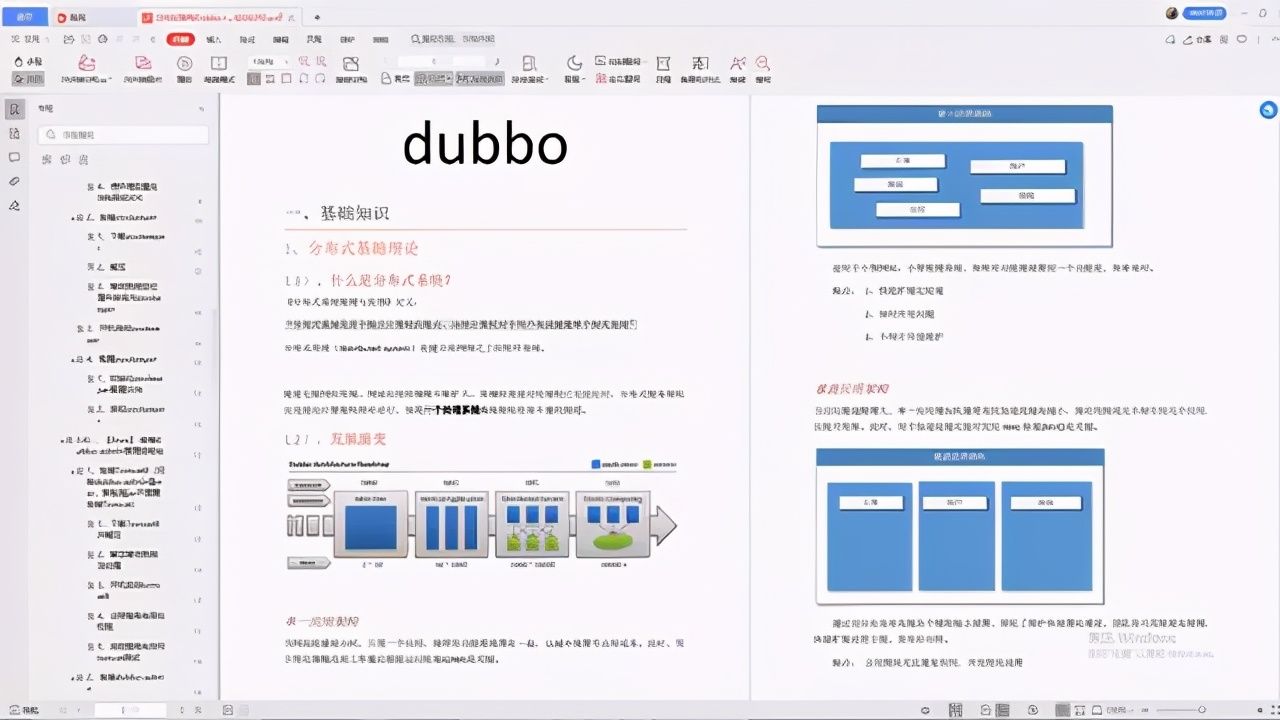1280x720 pixels.
Task: Click the status bar page number field
Action: click(130, 710)
